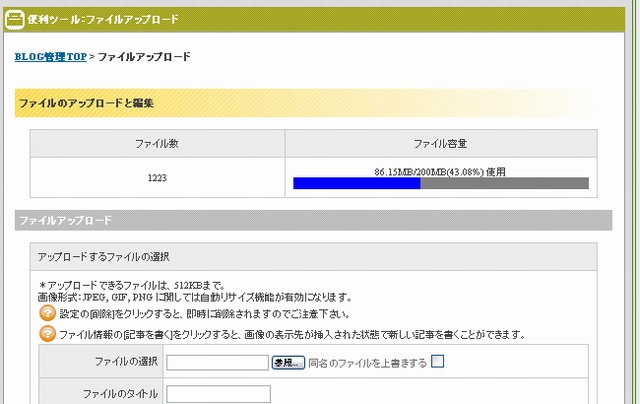The image size is (640, 404).
Task: Click the help icon beside ファイル情報 note
Action: [46, 334]
